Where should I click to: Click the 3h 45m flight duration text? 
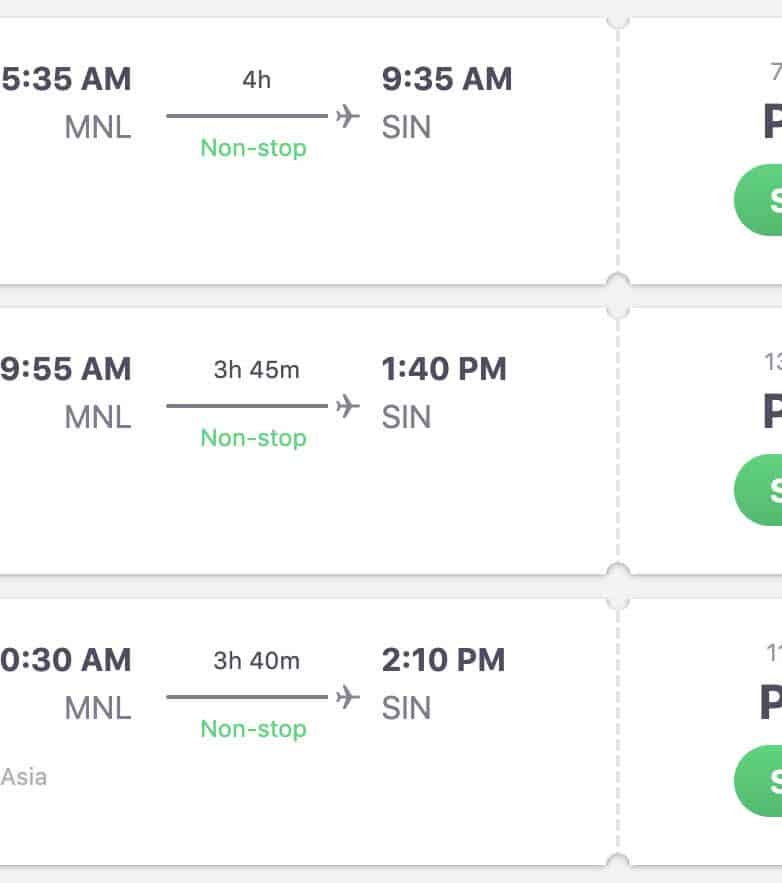coord(256,370)
